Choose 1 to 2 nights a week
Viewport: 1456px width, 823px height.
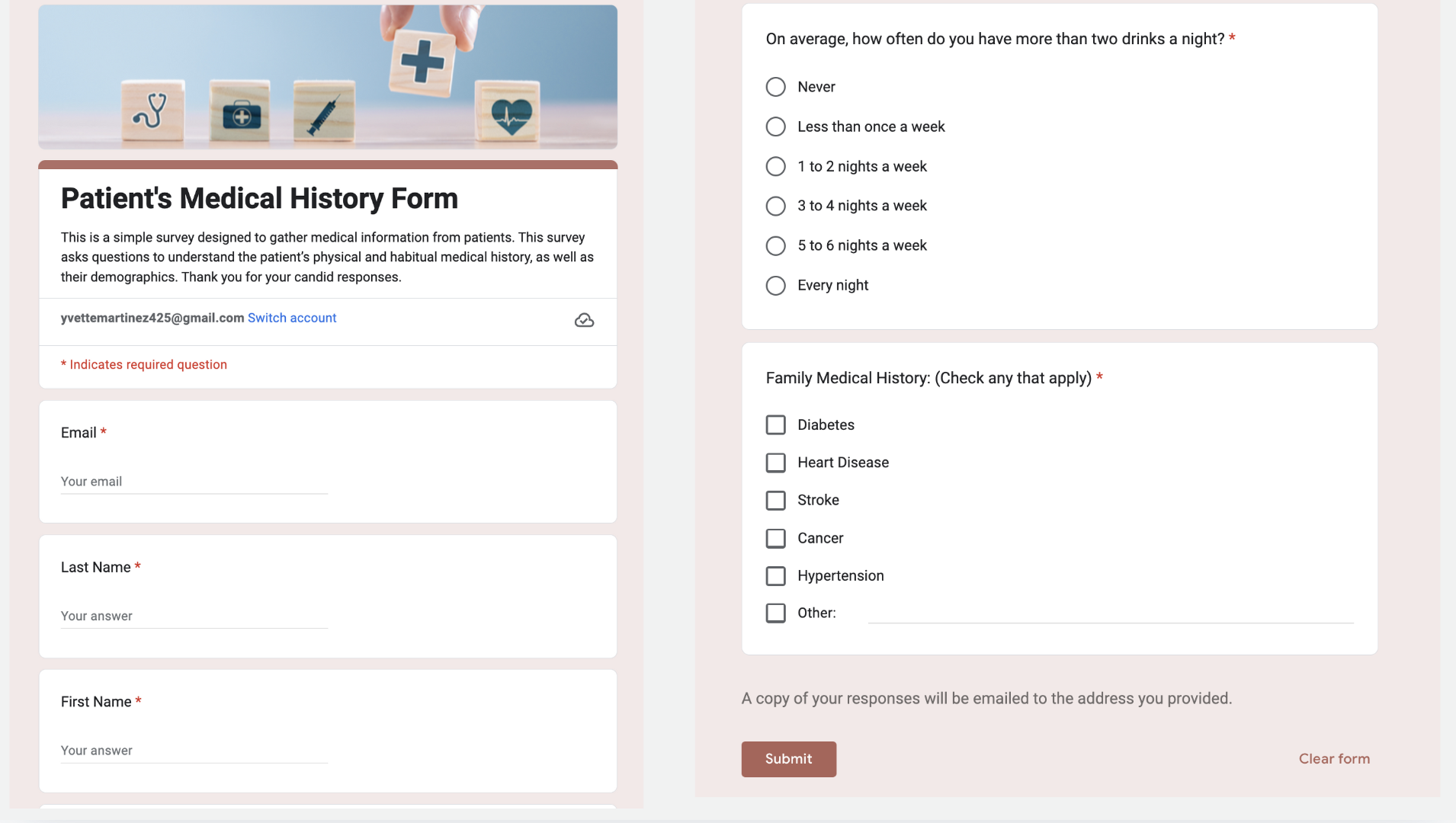coord(775,166)
